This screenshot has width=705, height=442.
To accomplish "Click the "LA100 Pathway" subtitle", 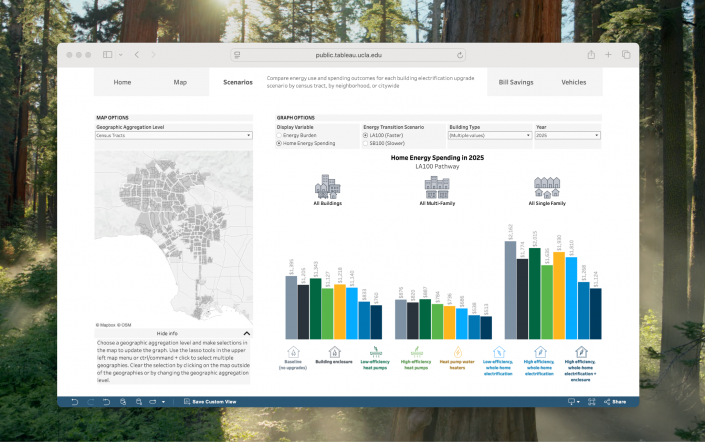I will coord(437,167).
